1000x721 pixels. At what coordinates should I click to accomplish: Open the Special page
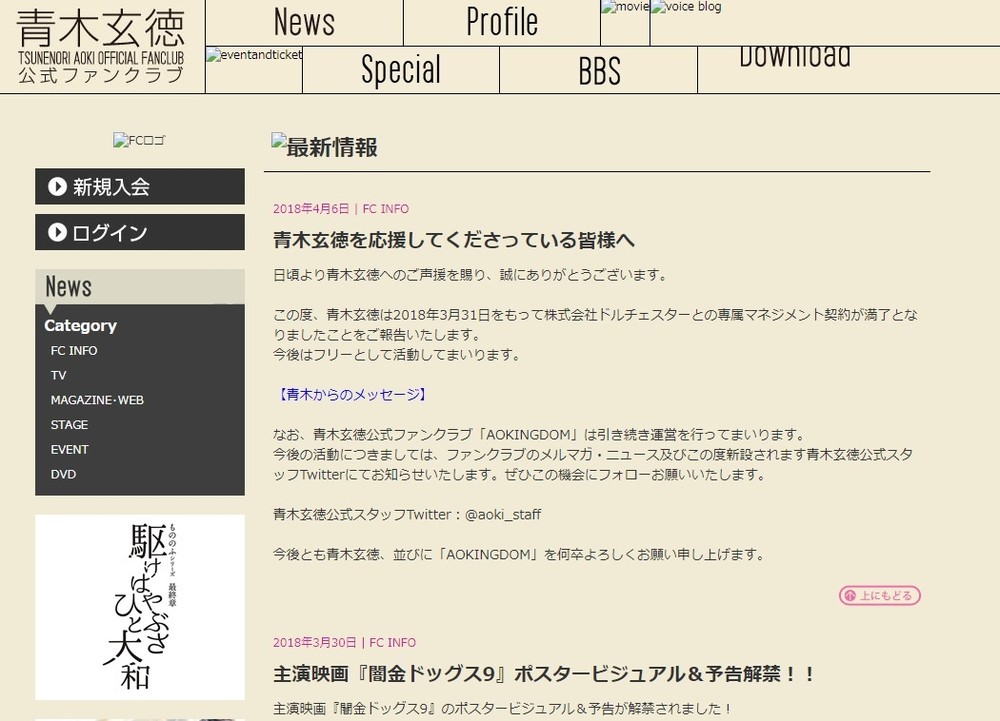click(x=400, y=70)
